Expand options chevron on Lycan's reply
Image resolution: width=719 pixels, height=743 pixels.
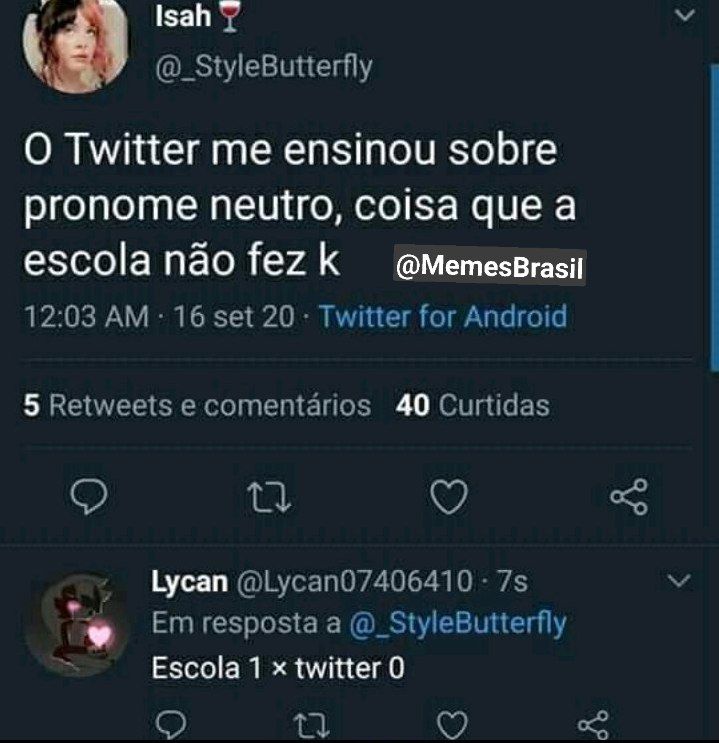(679, 580)
